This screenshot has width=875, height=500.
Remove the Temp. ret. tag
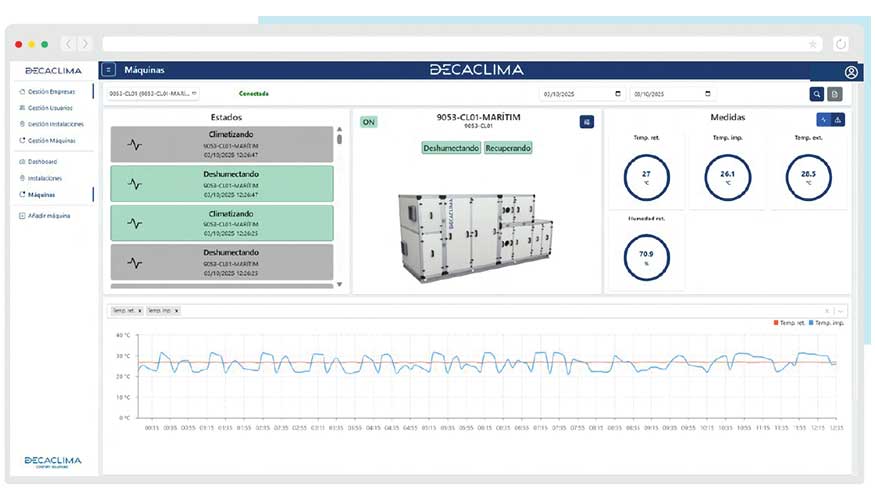[140, 311]
